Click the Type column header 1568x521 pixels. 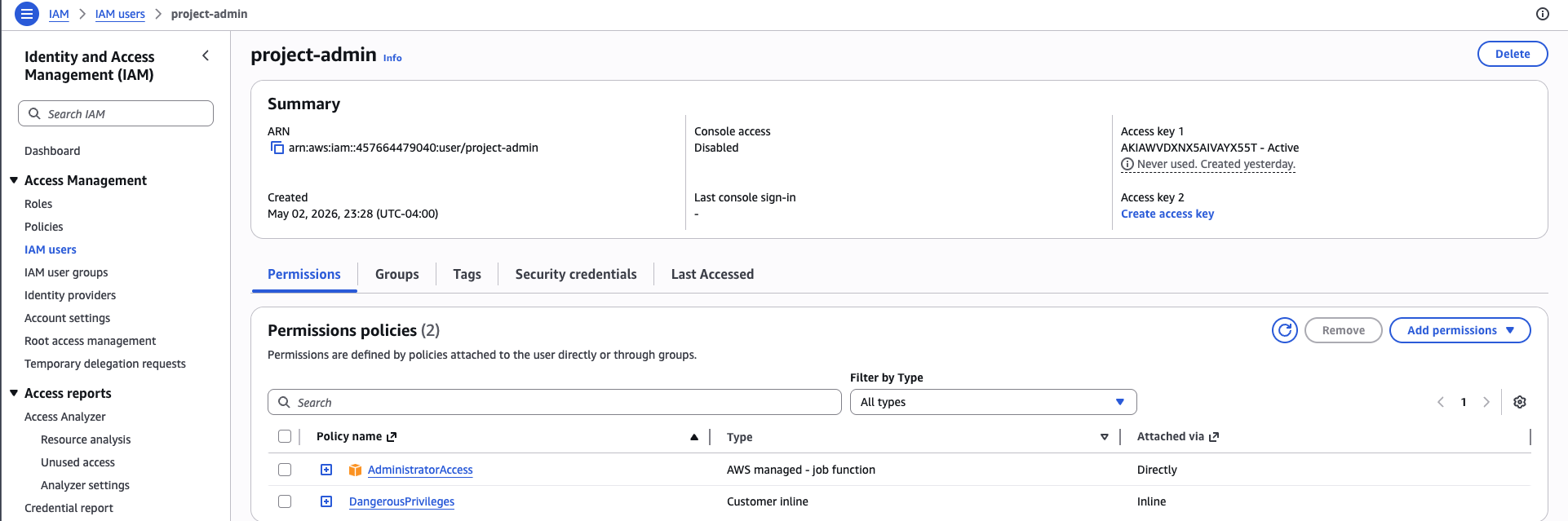click(740, 437)
